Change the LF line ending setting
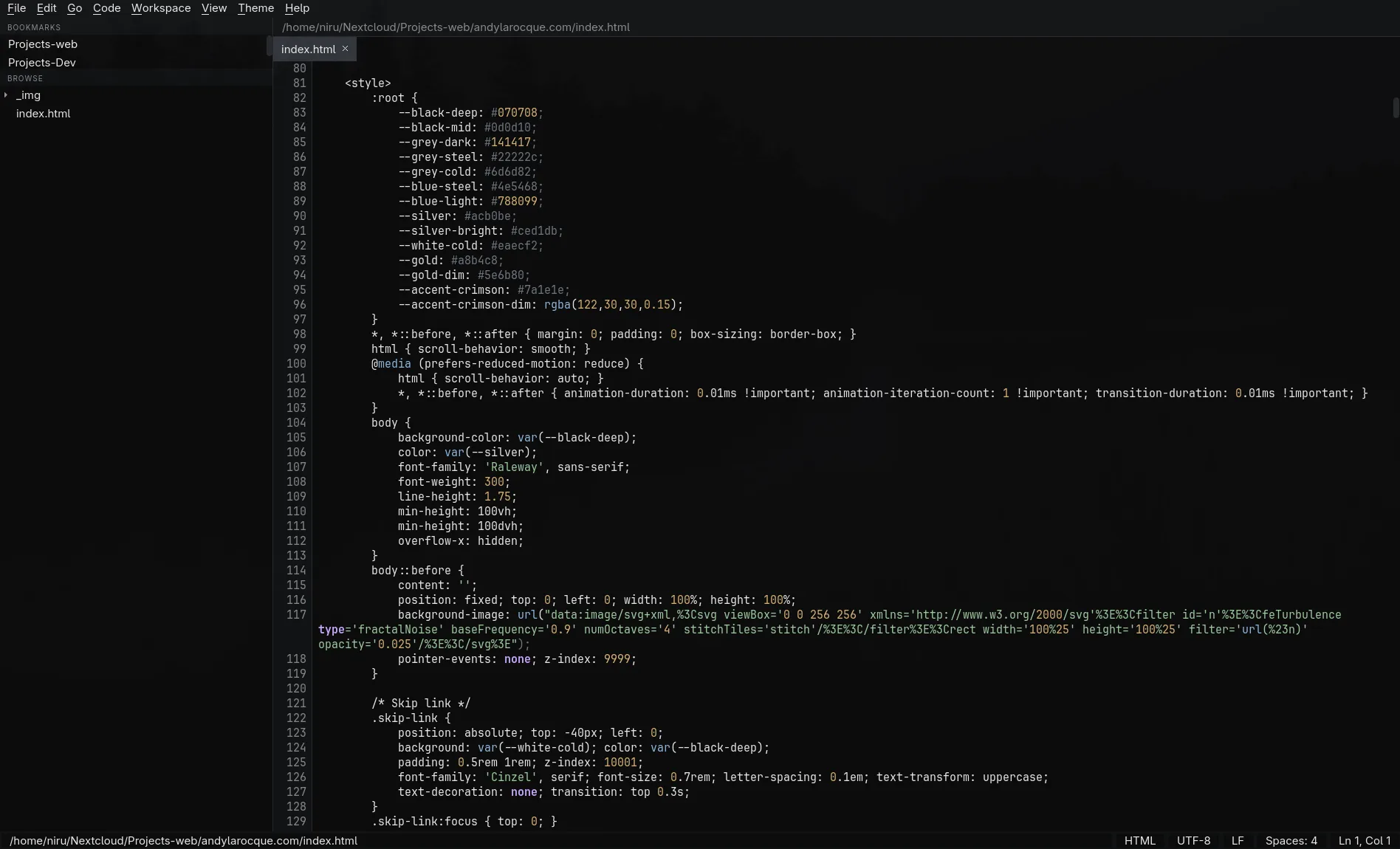Image resolution: width=1400 pixels, height=849 pixels. 1238,841
